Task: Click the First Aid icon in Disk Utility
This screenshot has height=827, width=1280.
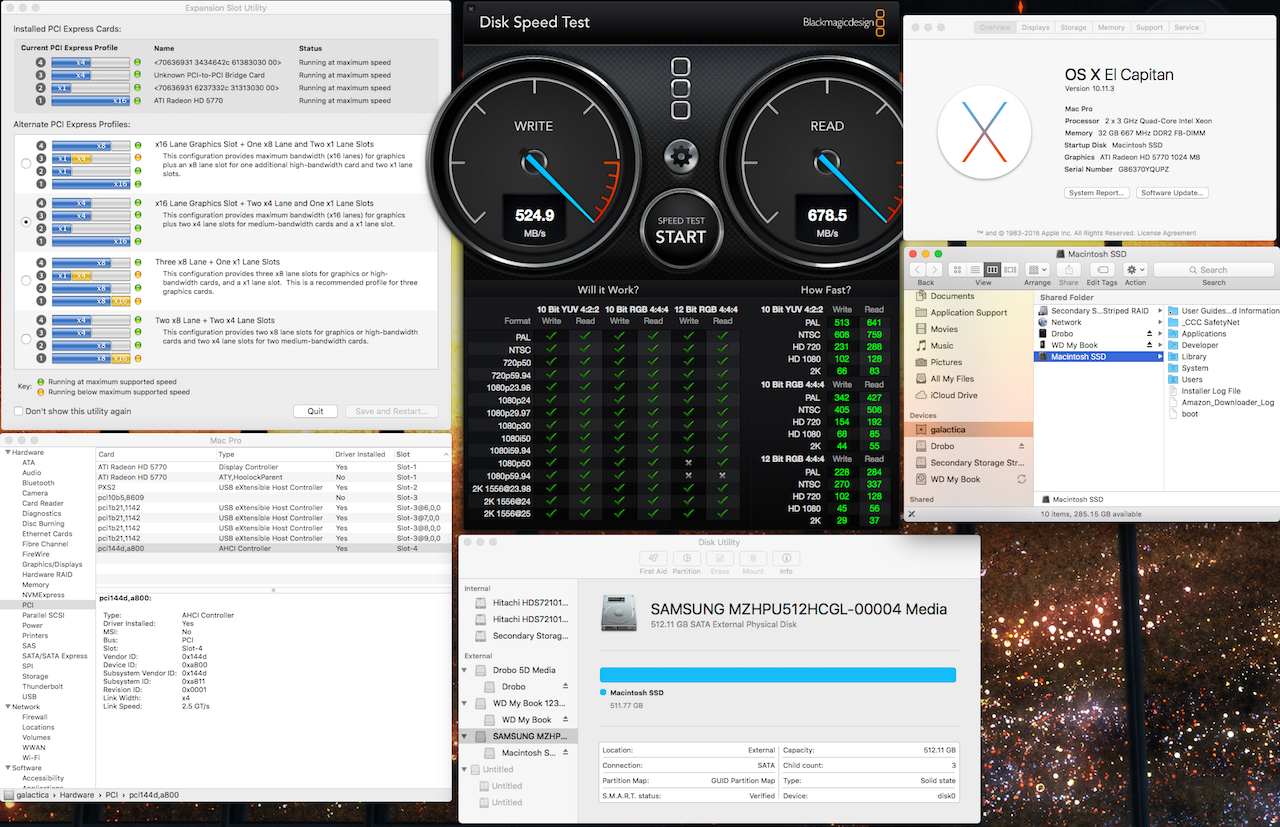Action: [653, 558]
